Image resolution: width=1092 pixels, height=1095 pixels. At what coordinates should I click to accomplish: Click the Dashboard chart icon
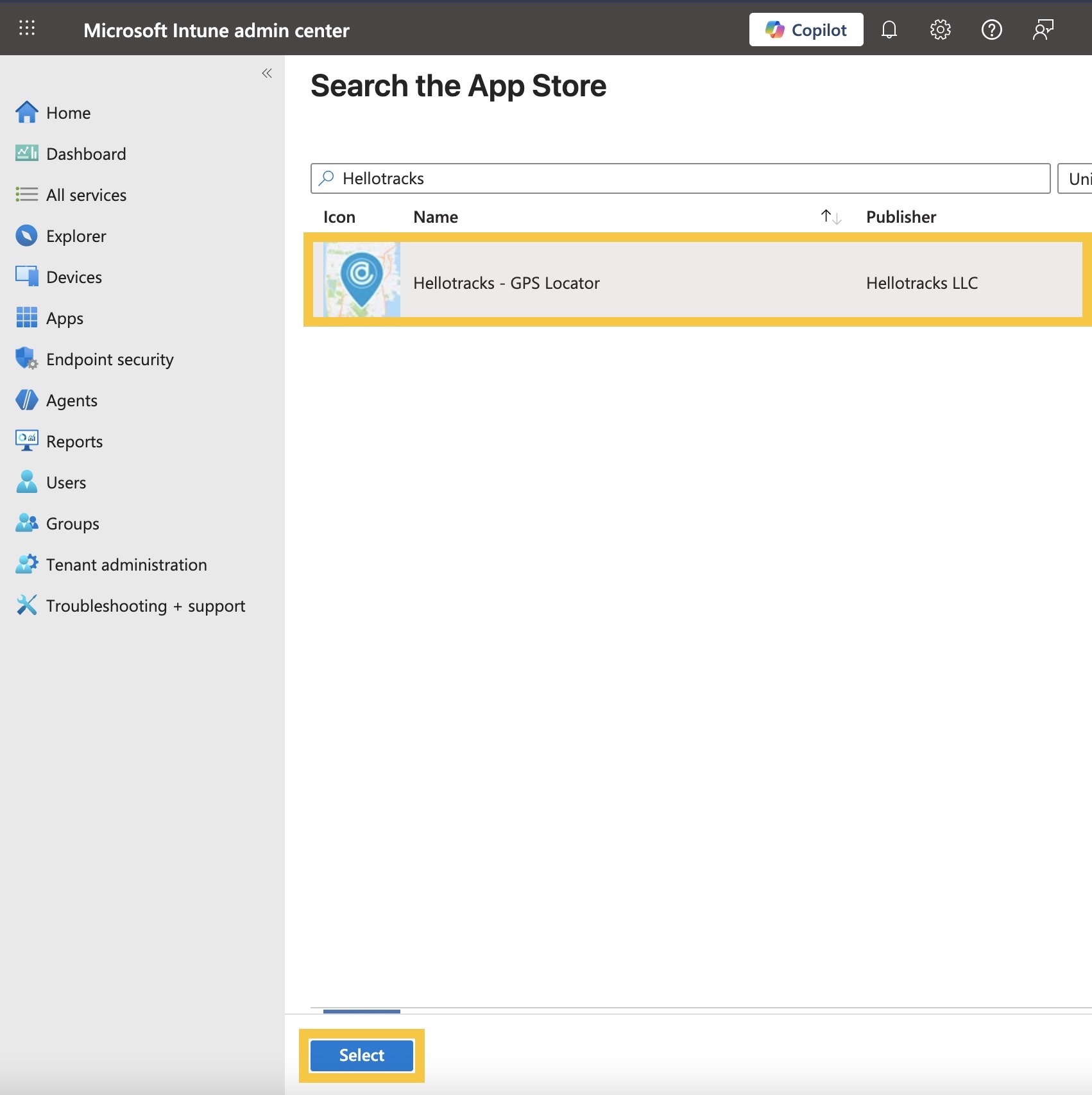[26, 153]
